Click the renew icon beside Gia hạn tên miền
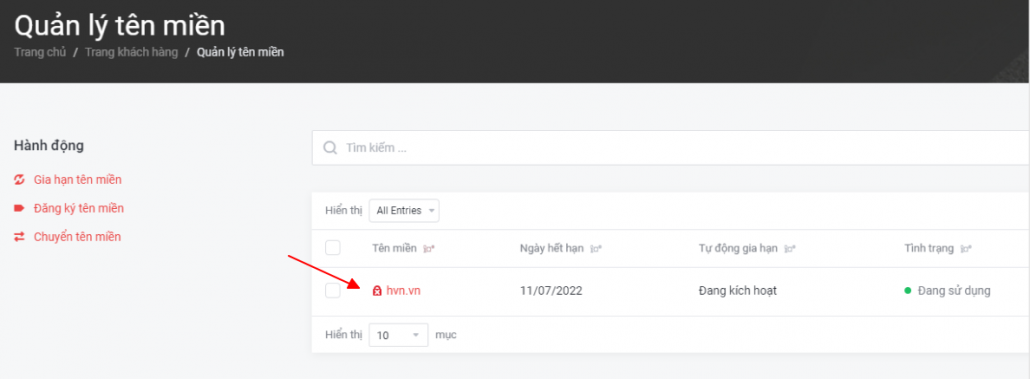The height and width of the screenshot is (379, 1030). (19, 179)
